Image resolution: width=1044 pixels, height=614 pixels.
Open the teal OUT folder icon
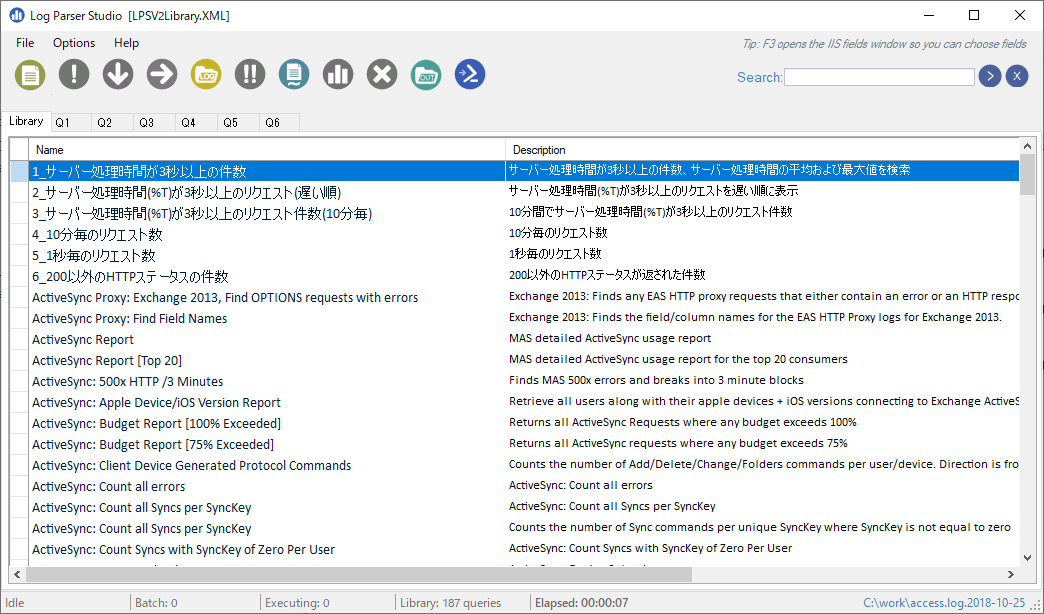(x=425, y=75)
